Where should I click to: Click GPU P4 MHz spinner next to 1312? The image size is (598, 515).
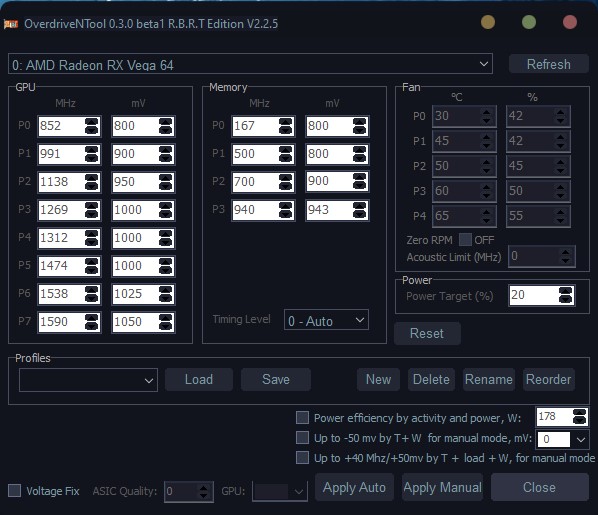92,238
